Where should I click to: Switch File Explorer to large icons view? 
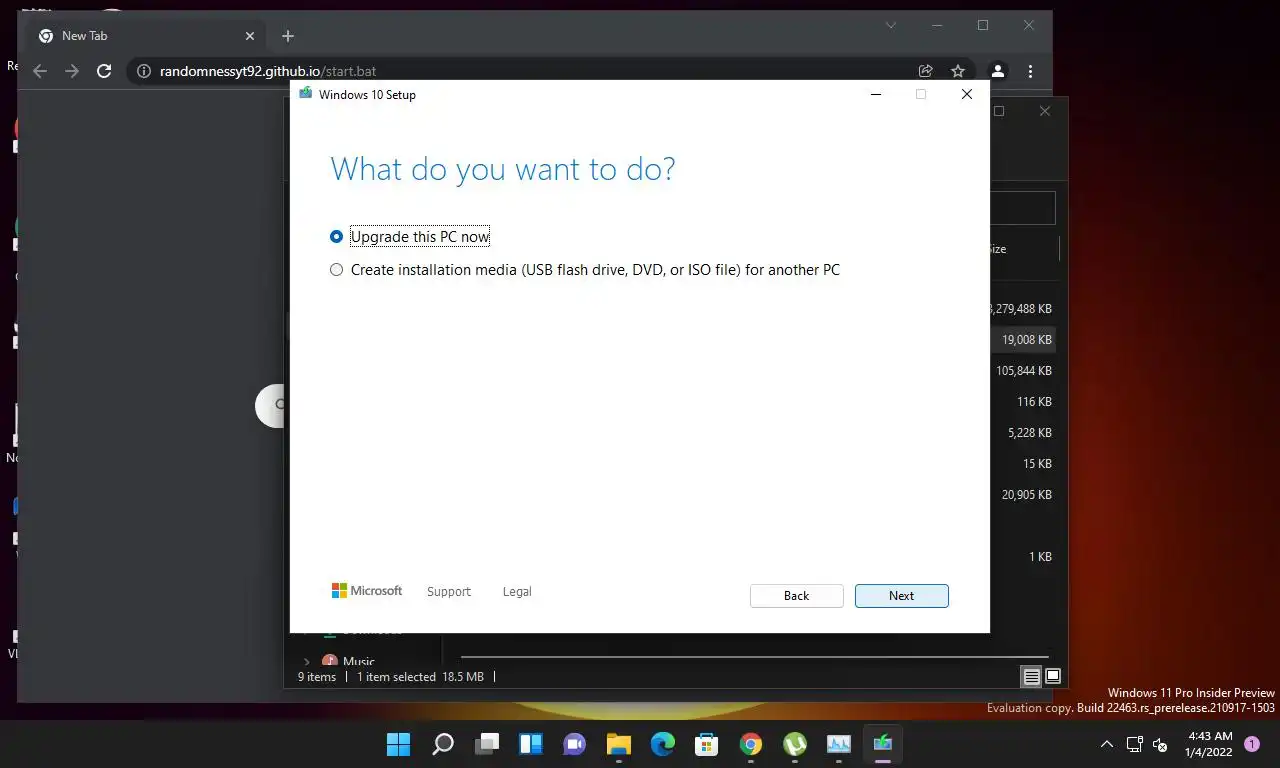pyautogui.click(x=1053, y=677)
